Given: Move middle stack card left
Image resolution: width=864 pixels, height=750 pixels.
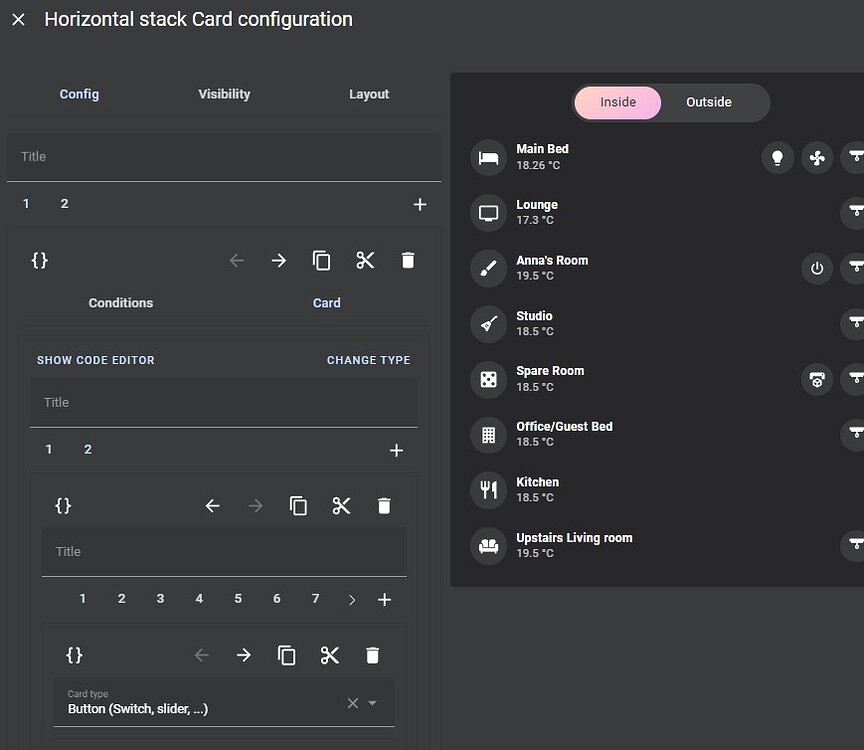Looking at the screenshot, I should [213, 506].
